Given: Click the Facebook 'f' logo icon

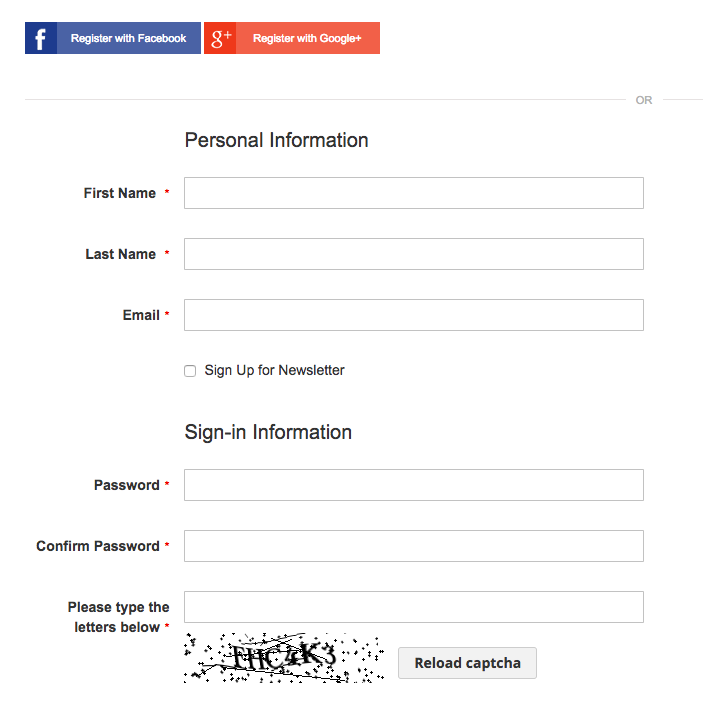Looking at the screenshot, I should [41, 38].
